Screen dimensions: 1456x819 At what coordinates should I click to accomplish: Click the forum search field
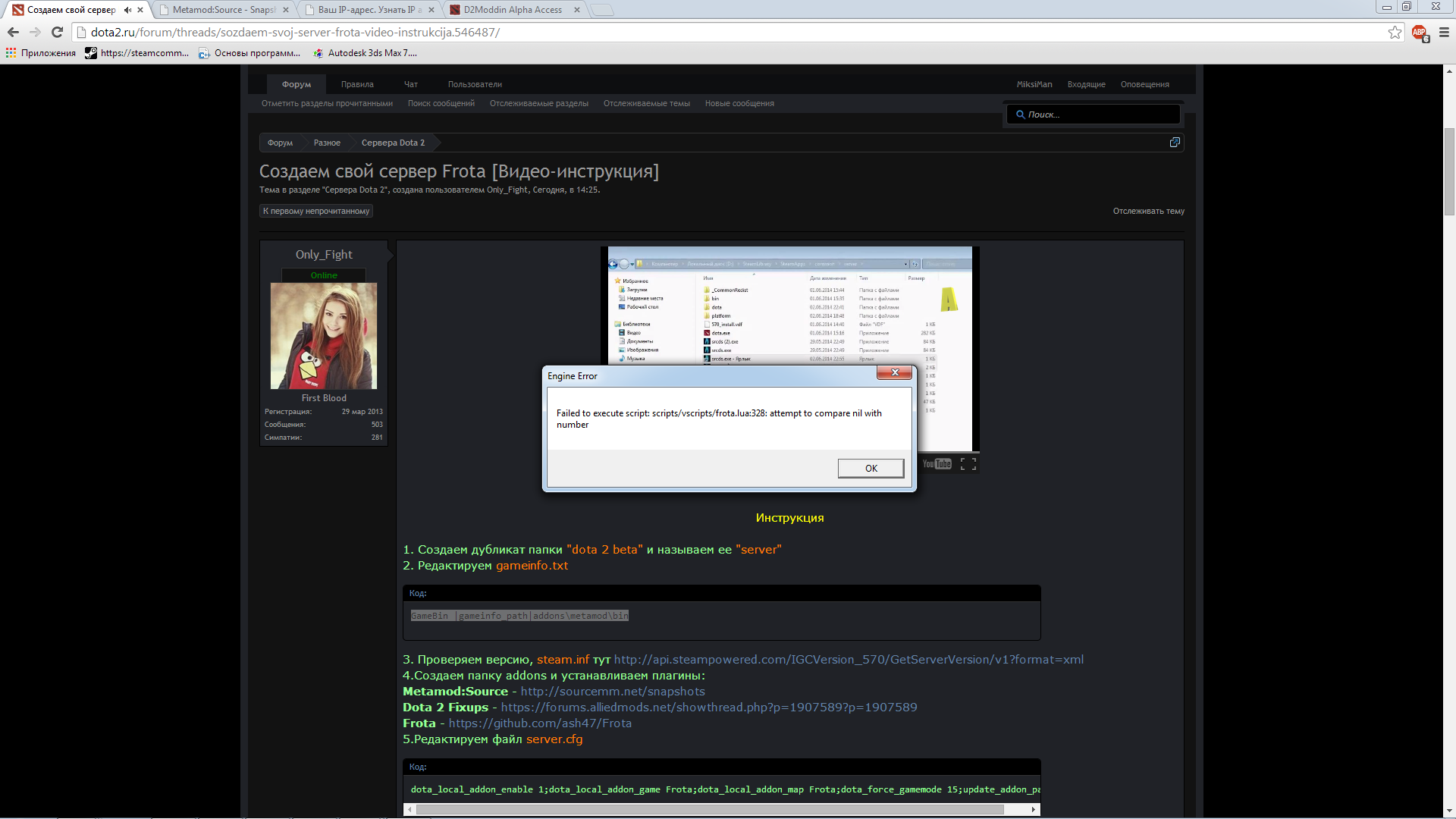[1093, 115]
